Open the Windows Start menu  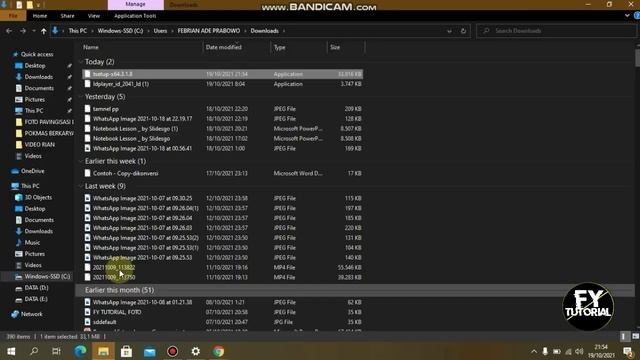pyautogui.click(x=11, y=351)
